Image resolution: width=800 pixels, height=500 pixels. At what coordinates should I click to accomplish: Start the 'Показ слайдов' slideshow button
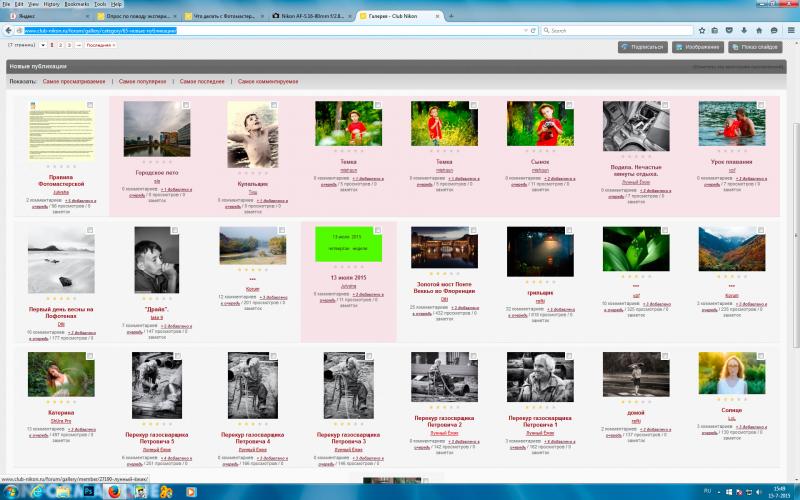pyautogui.click(x=755, y=47)
